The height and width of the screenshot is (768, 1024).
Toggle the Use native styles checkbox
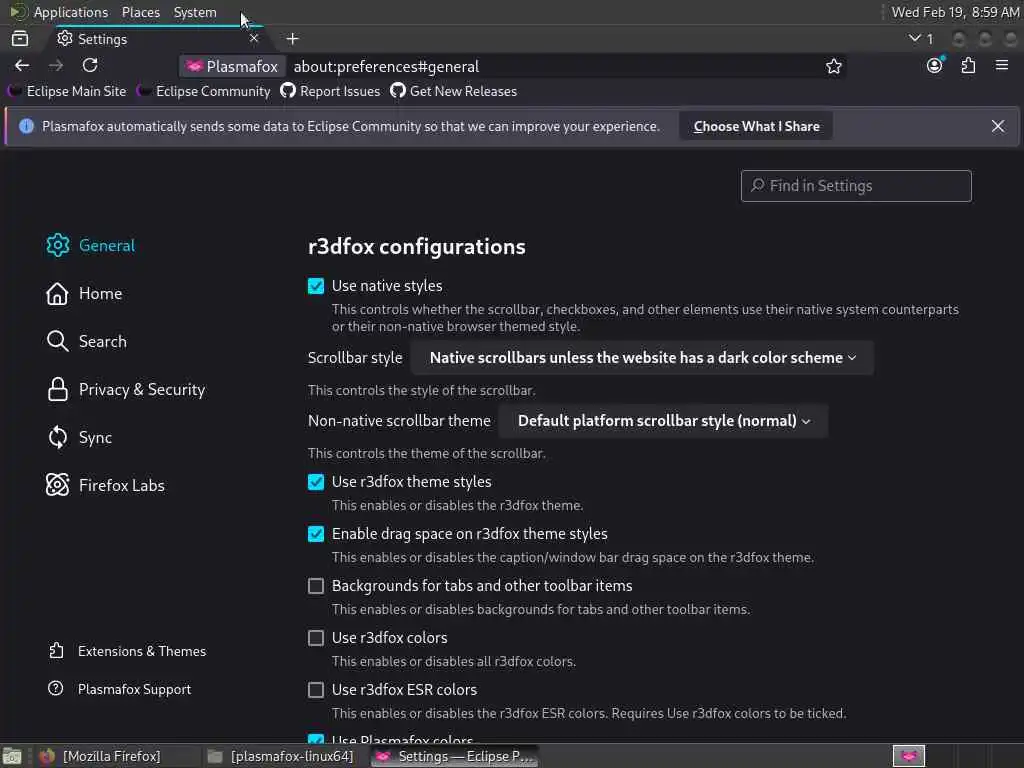point(316,286)
